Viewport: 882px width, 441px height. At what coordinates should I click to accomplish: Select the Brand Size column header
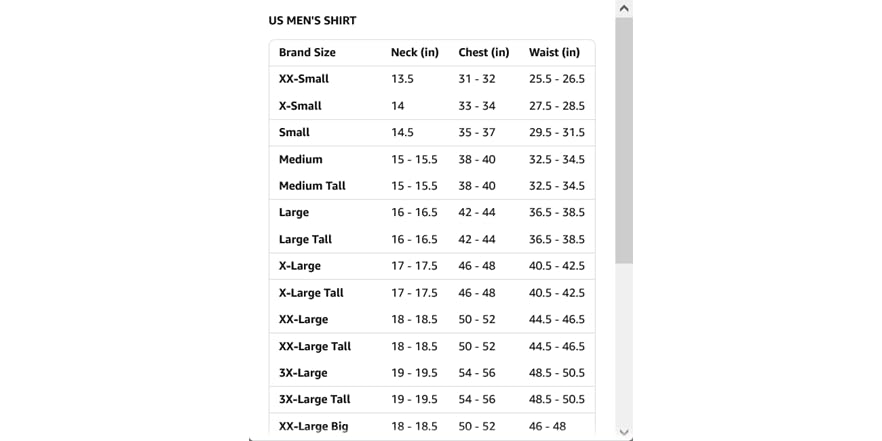[307, 53]
